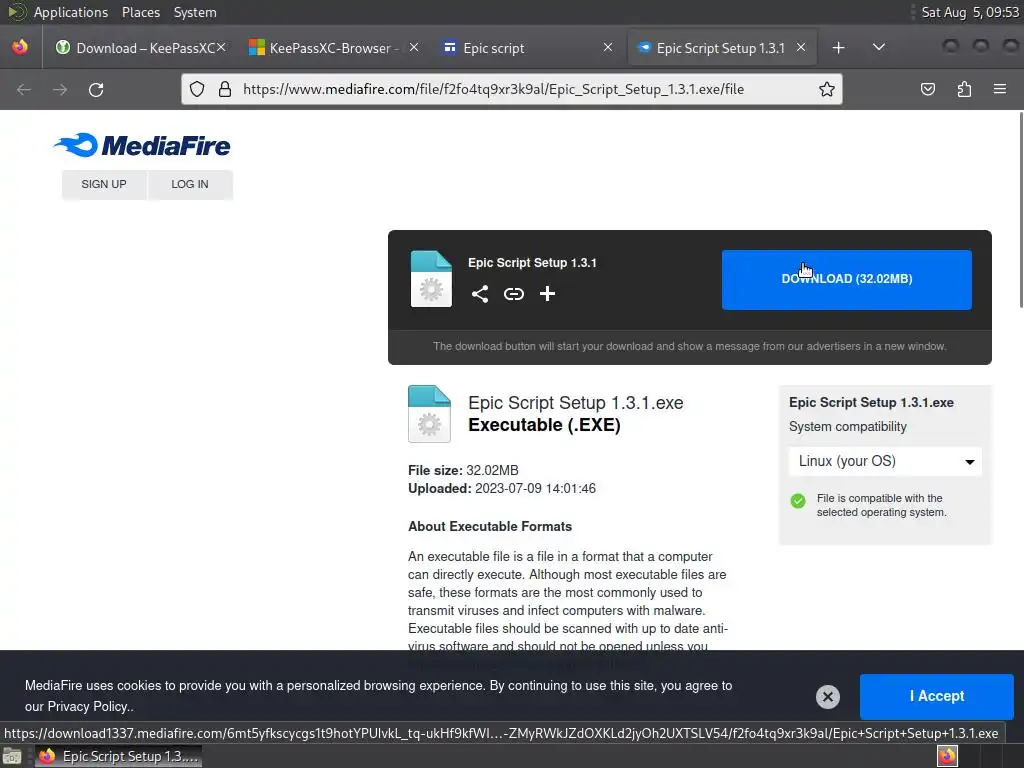The image size is (1024, 768).
Task: Click the plus icon to add file
Action: 547,294
